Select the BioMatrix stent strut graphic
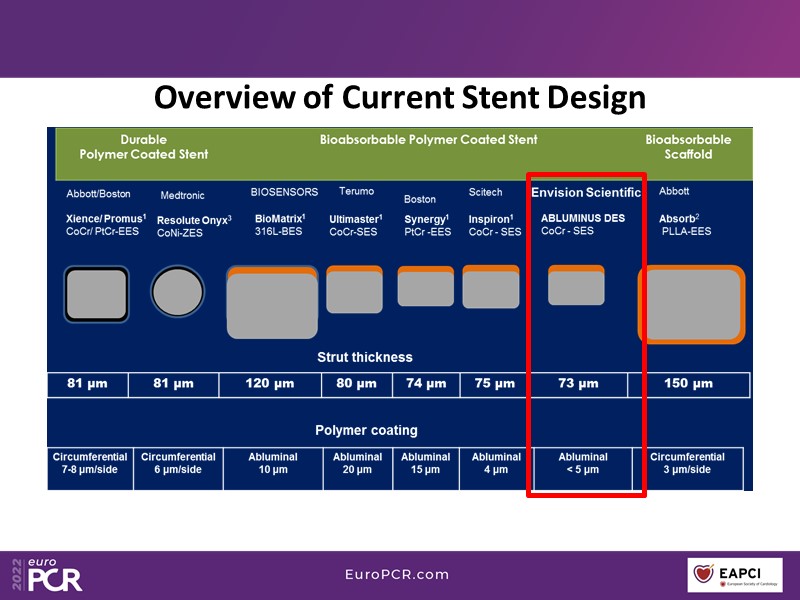 272,302
